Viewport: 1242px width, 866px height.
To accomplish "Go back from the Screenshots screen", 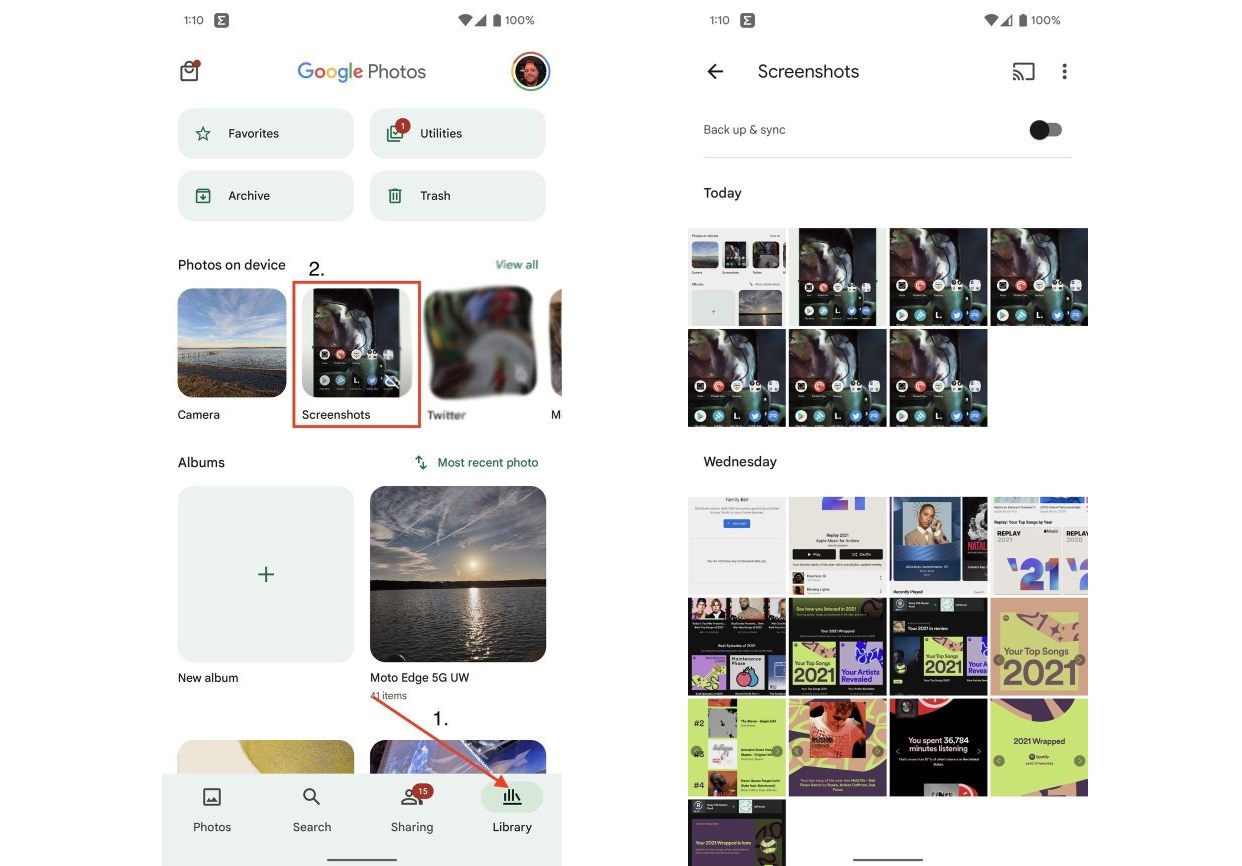I will point(715,71).
